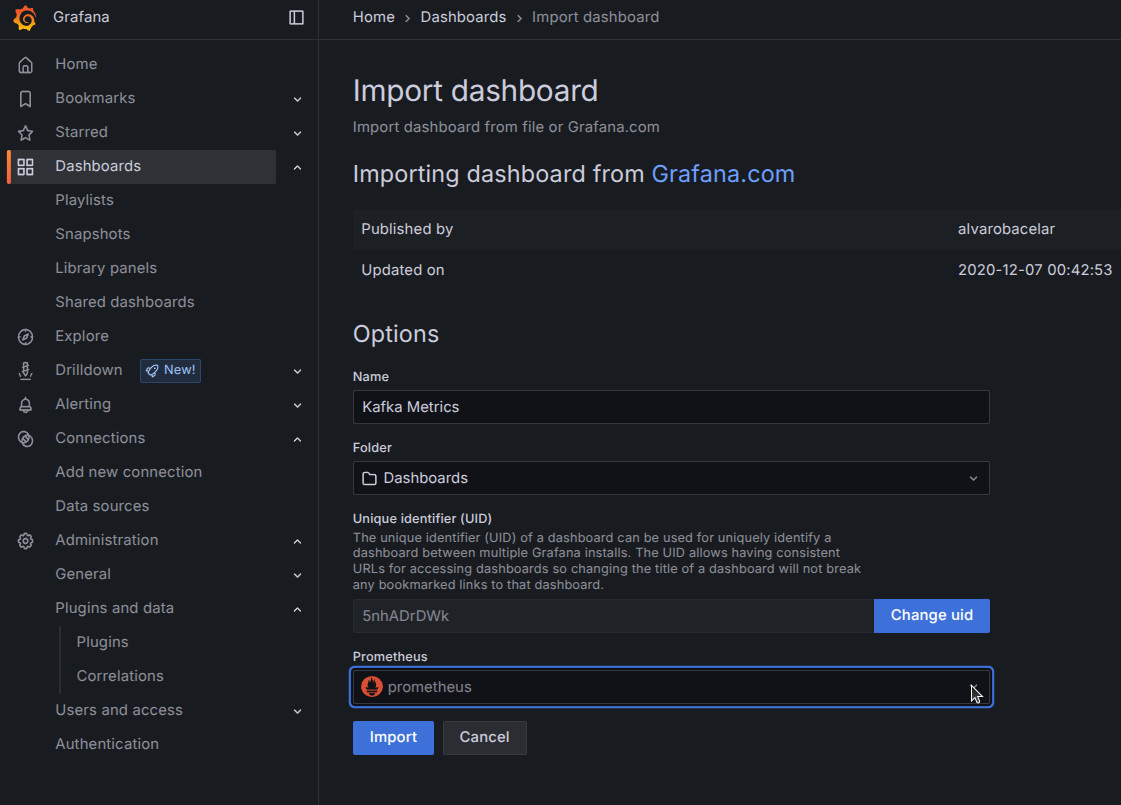Open Data sources in the sidebar
Screen dimensions: 1121x805
click(x=102, y=506)
